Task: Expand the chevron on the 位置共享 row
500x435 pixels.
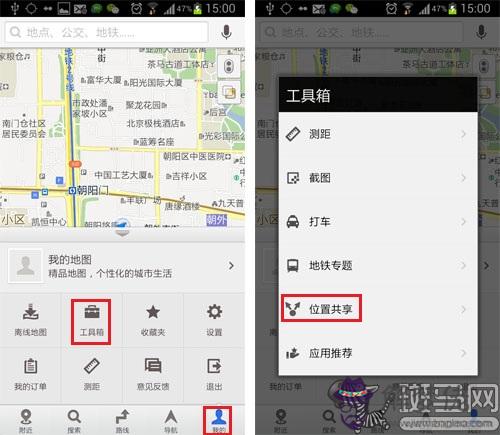Action: tap(463, 309)
